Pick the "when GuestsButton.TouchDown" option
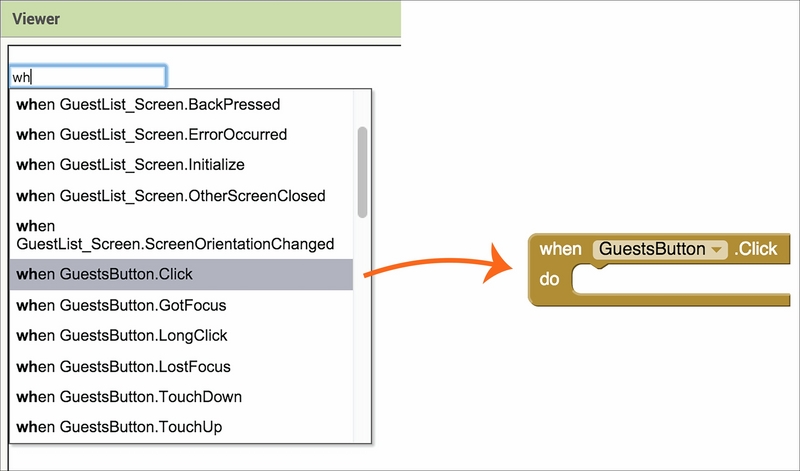The image size is (800, 471). pyautogui.click(x=129, y=397)
